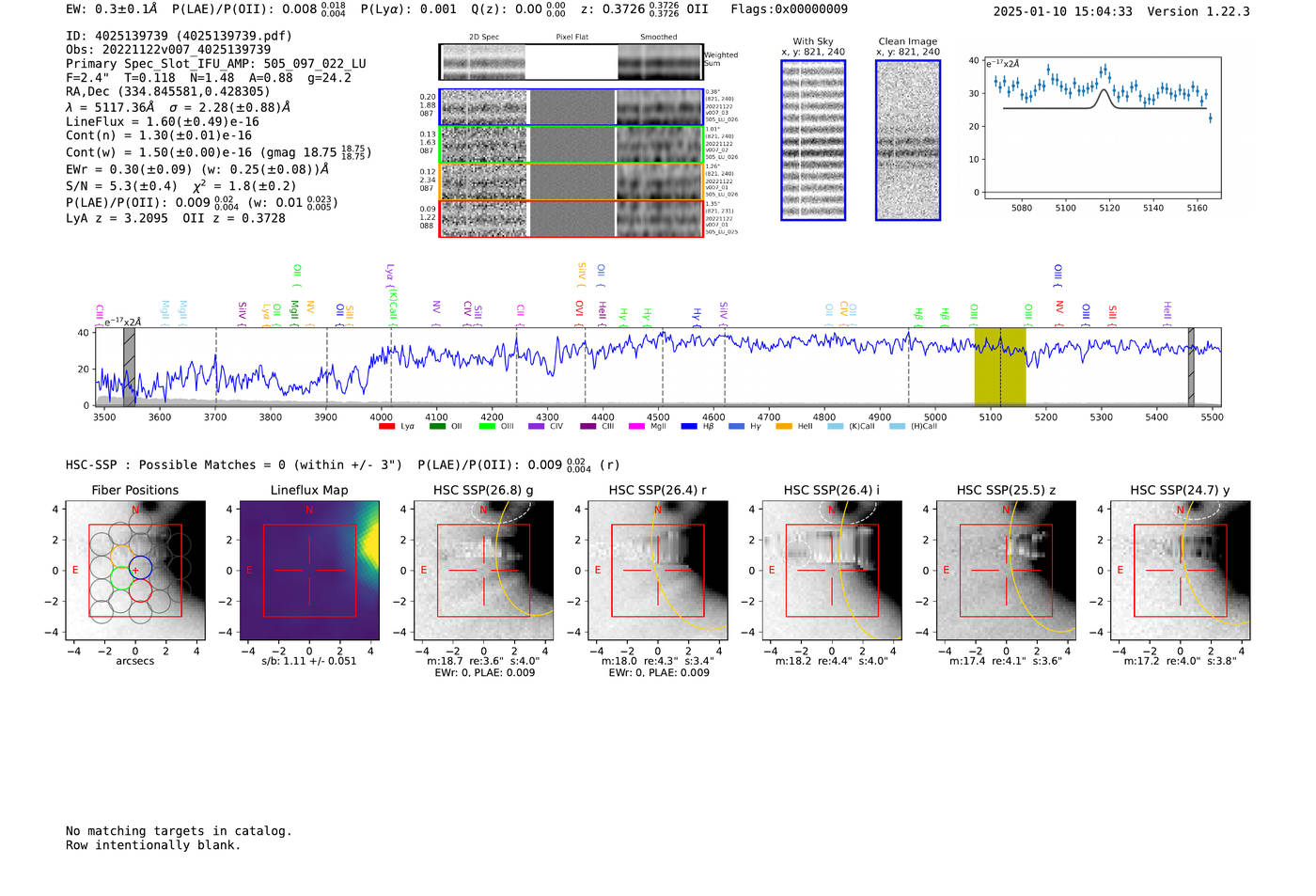Click the blue fiber circle in Fiber Positions
This screenshot has height=896, width=1316.
tap(140, 568)
